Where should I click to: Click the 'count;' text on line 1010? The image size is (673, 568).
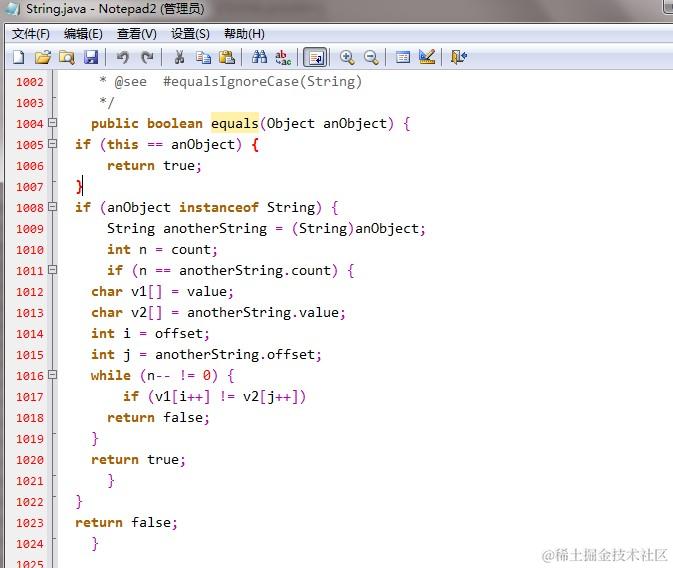click(x=194, y=250)
